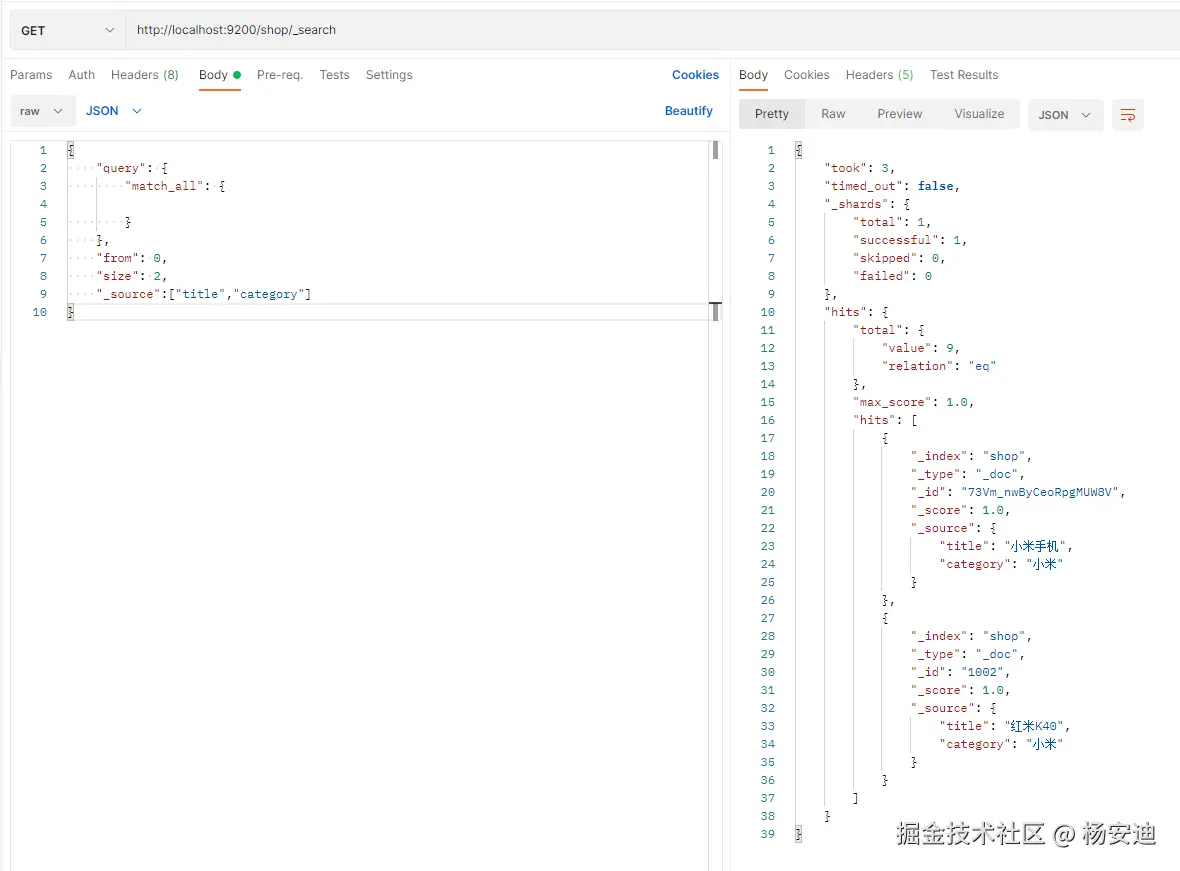This screenshot has width=1180, height=871.
Task: Select the Visualize view button
Action: pyautogui.click(x=978, y=114)
